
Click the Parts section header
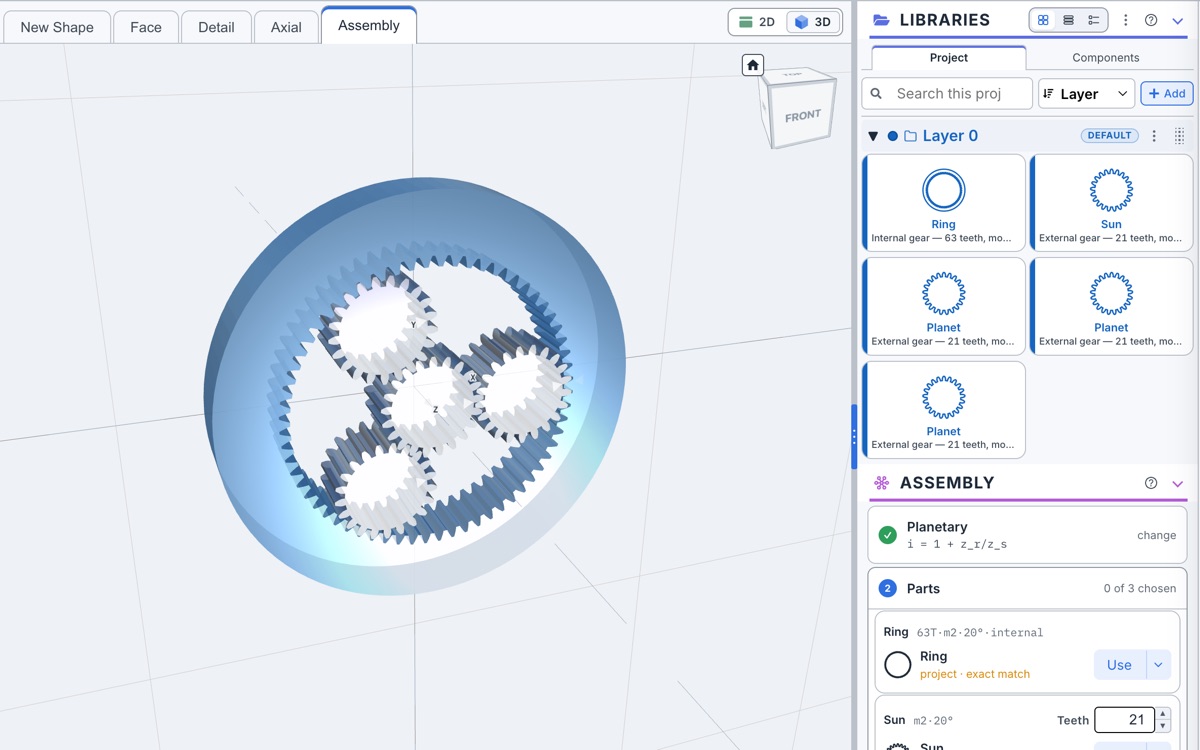tap(1027, 588)
